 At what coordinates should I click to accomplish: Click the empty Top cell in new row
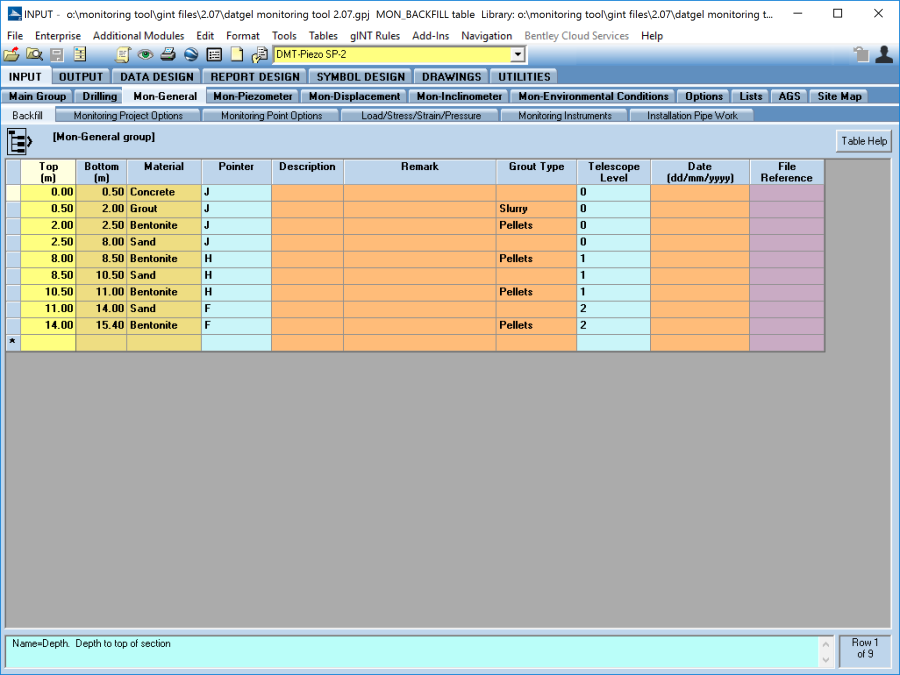(48, 343)
